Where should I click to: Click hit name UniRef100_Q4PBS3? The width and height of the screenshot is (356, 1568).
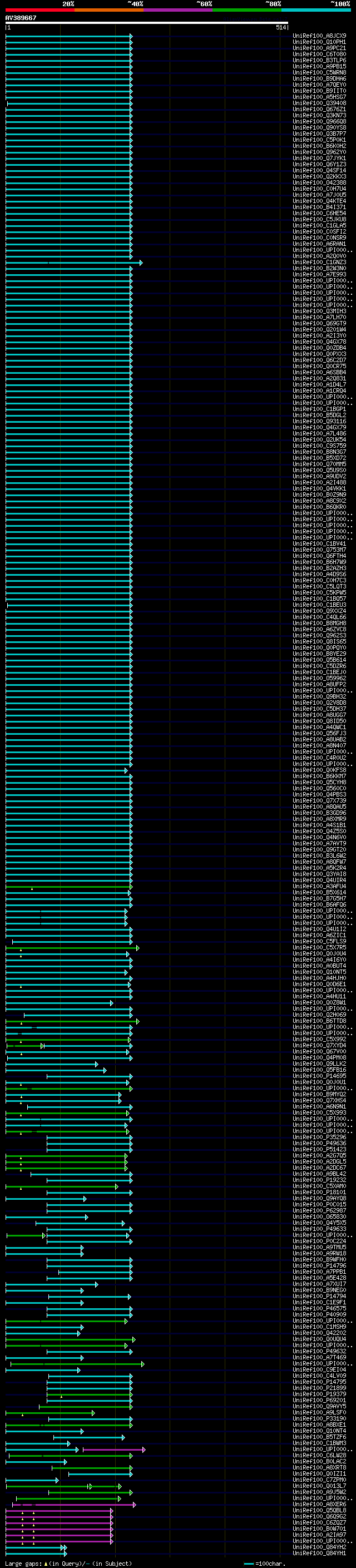coord(319,794)
